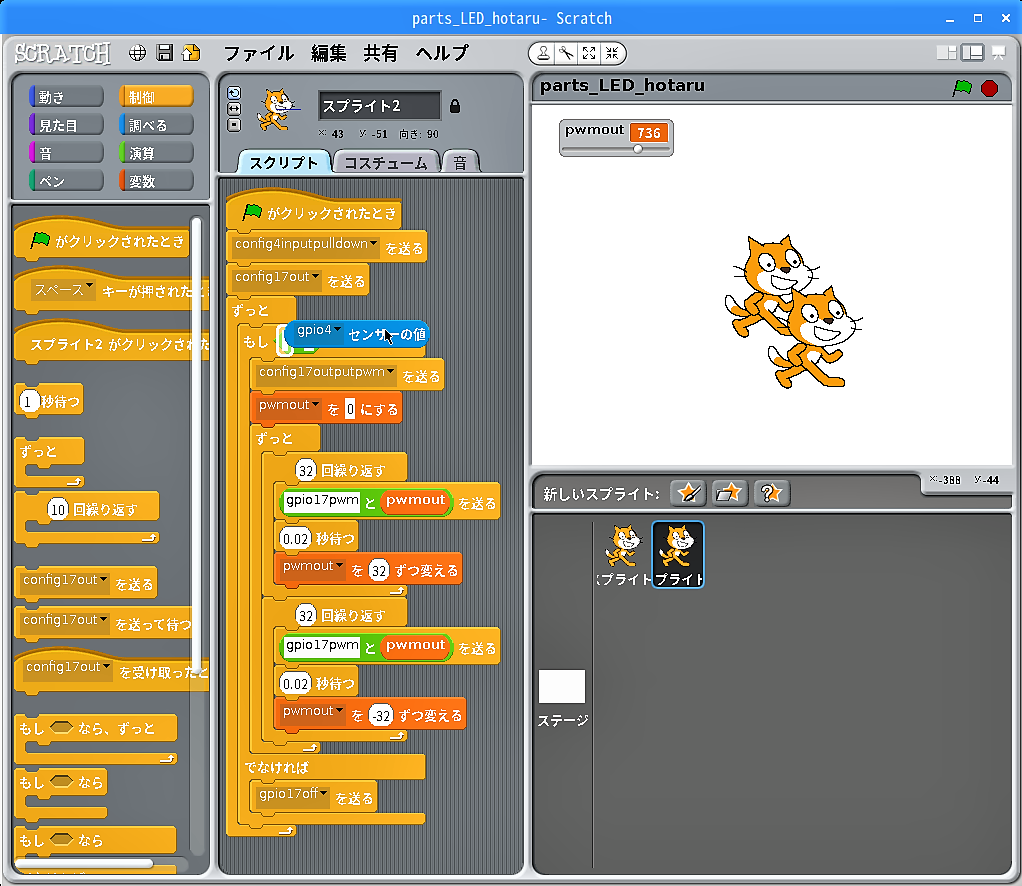Screen dimensions: 1022x886
Task: Click the 10 in 回繰り返す palette block
Action: coord(58,509)
